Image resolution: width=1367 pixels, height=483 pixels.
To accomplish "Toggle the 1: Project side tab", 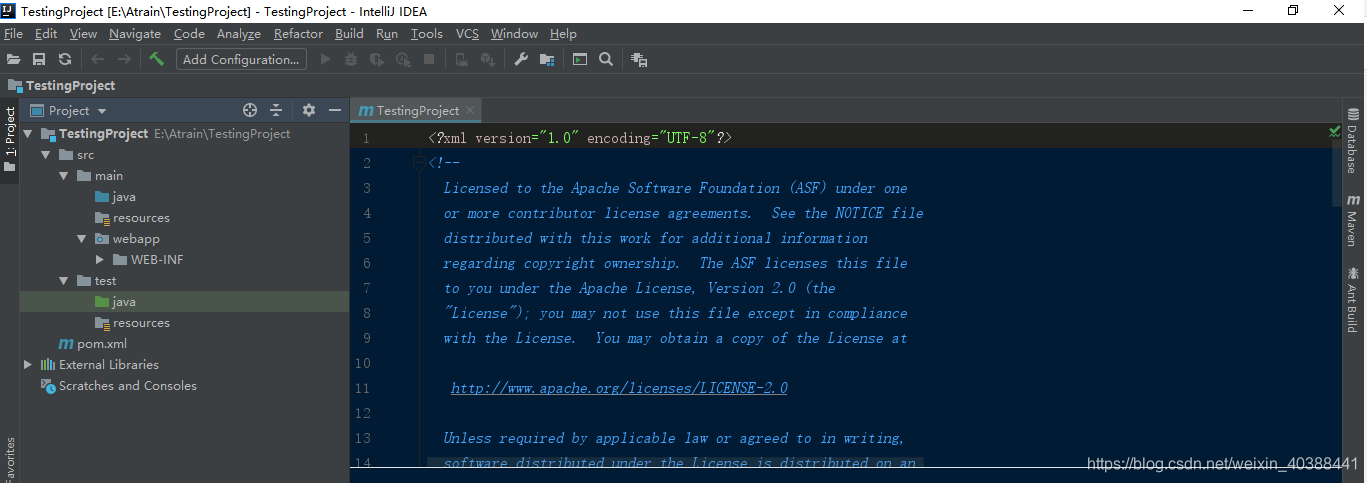I will click(x=10, y=139).
